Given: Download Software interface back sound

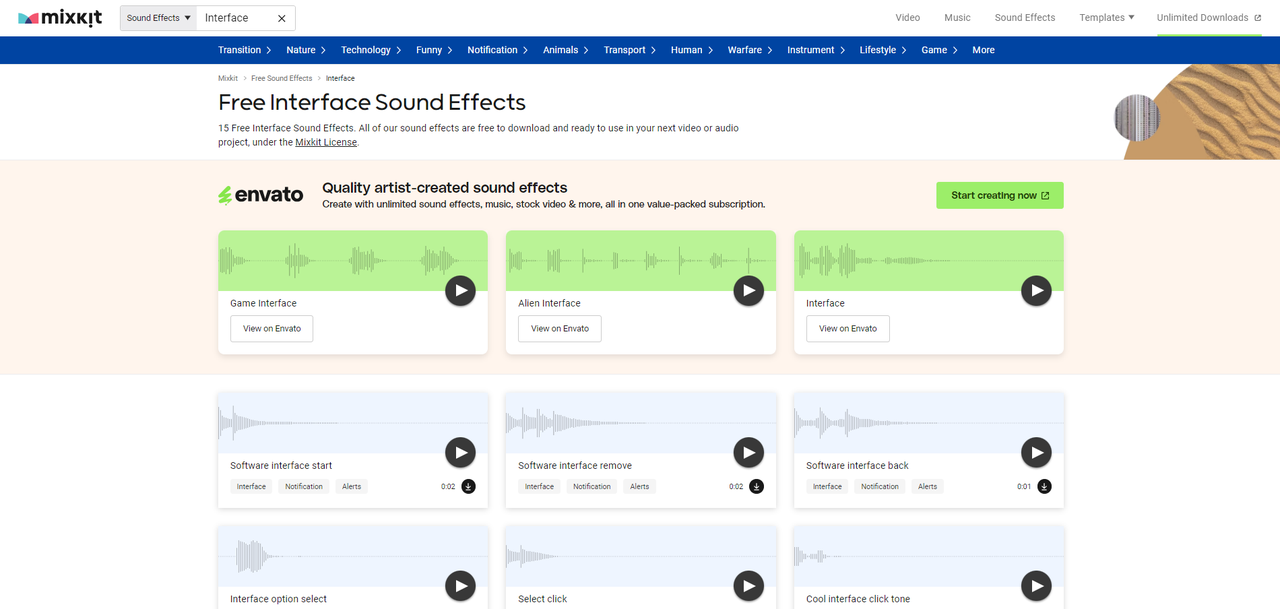Looking at the screenshot, I should pyautogui.click(x=1044, y=487).
